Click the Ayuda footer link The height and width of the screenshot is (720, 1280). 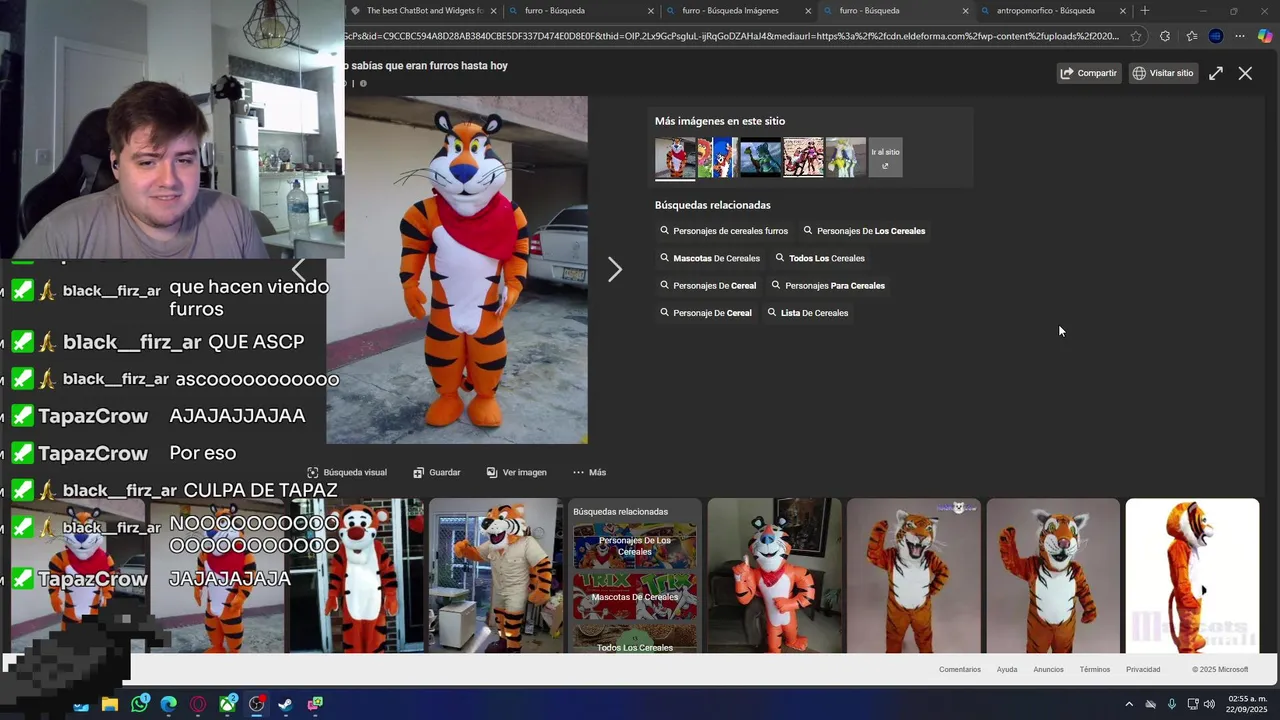coord(1007,670)
